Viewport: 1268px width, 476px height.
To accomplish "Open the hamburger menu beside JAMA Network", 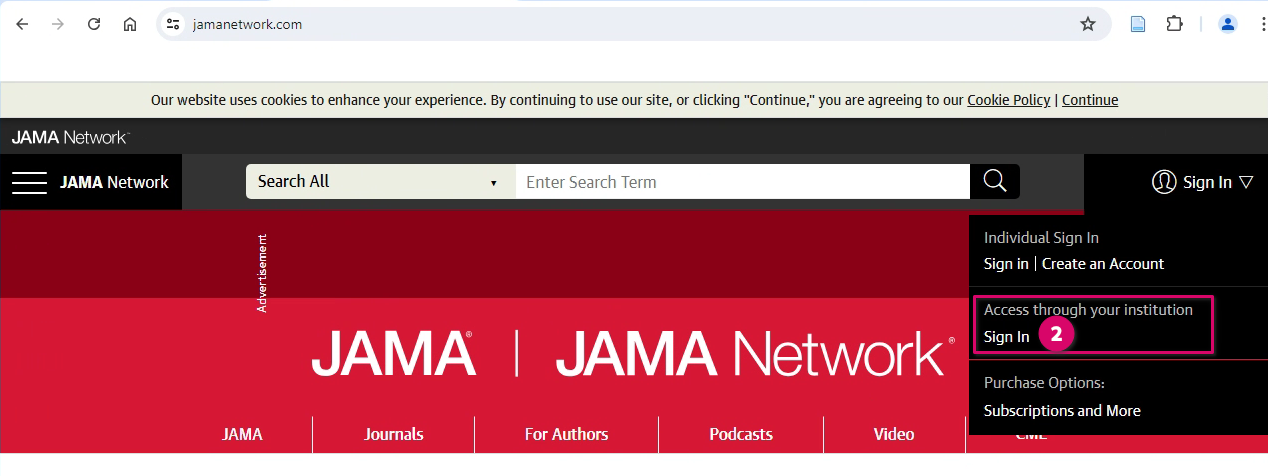I will coord(29,182).
